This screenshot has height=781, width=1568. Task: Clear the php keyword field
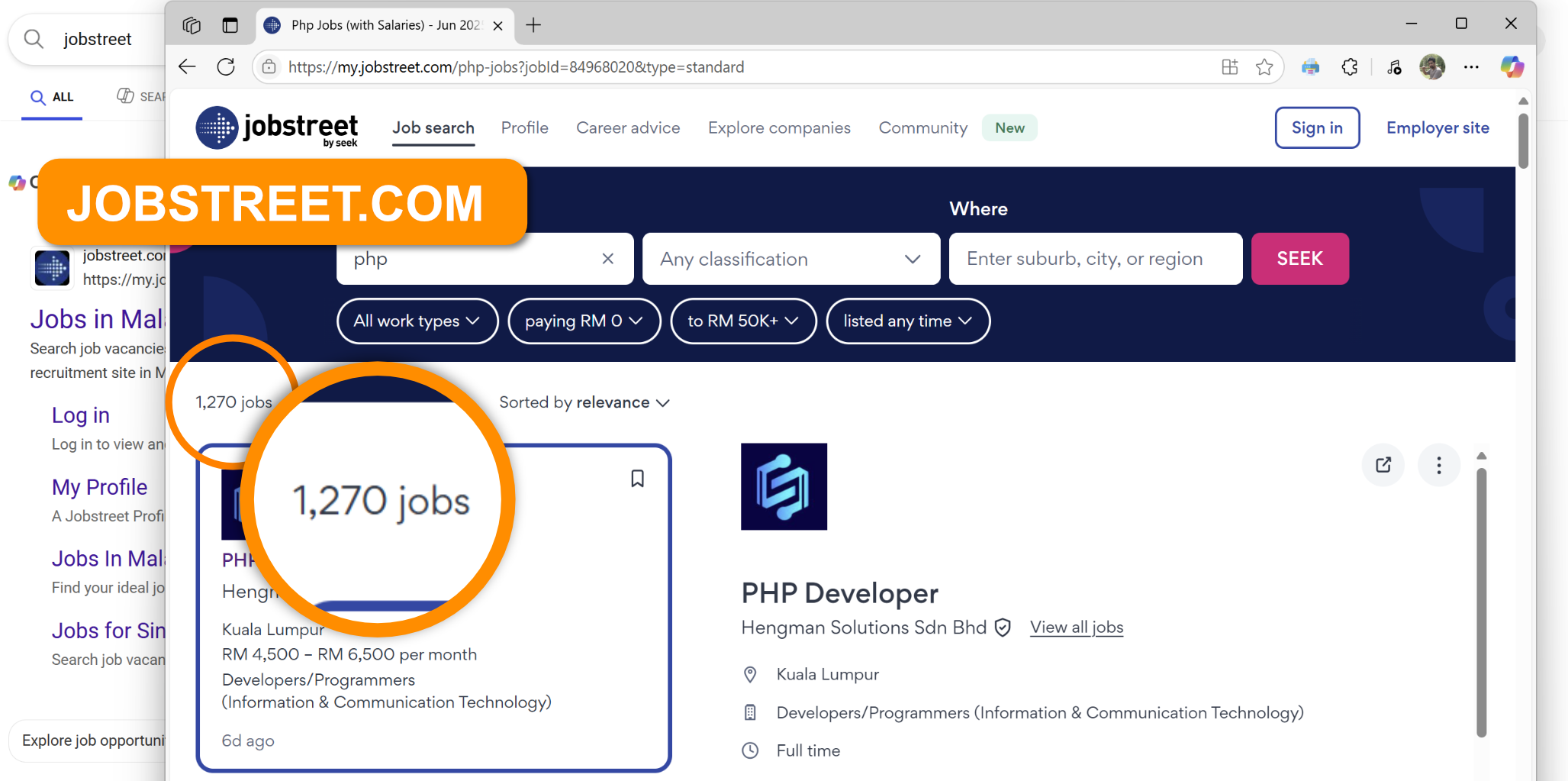[x=608, y=259]
